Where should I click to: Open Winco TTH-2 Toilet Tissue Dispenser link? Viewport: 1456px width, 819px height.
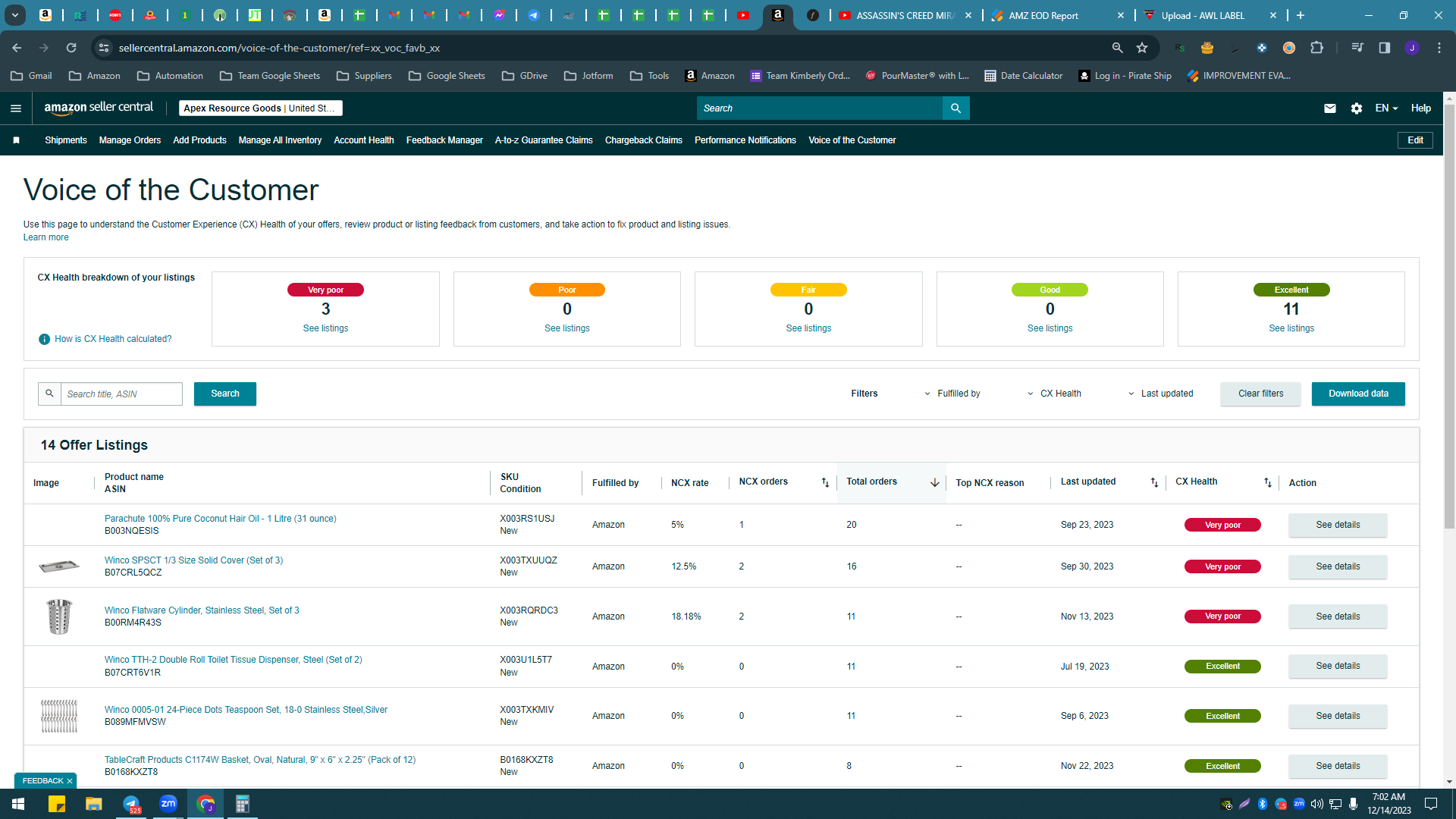(233, 660)
